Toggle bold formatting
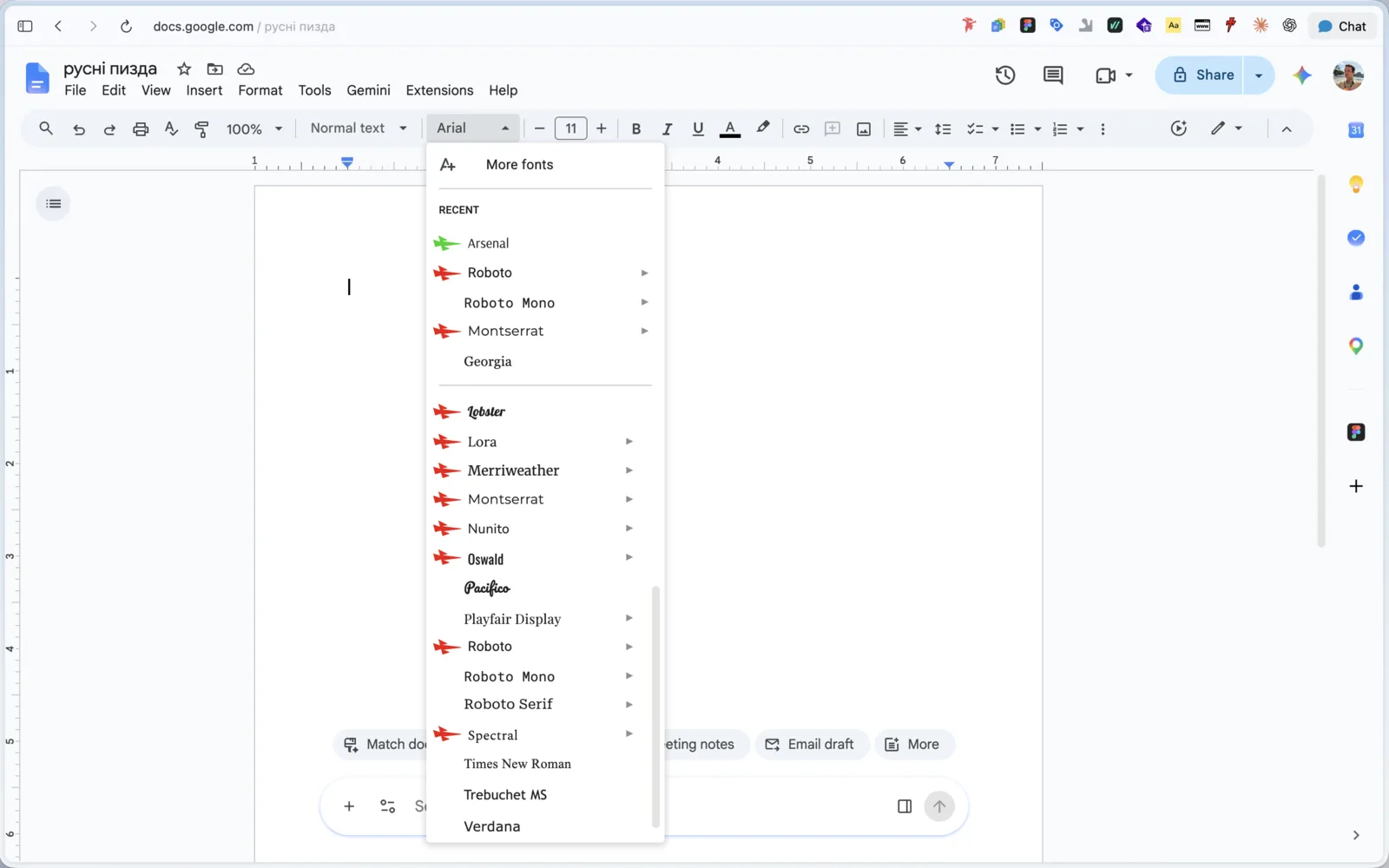Viewport: 1389px width, 868px height. [636, 128]
